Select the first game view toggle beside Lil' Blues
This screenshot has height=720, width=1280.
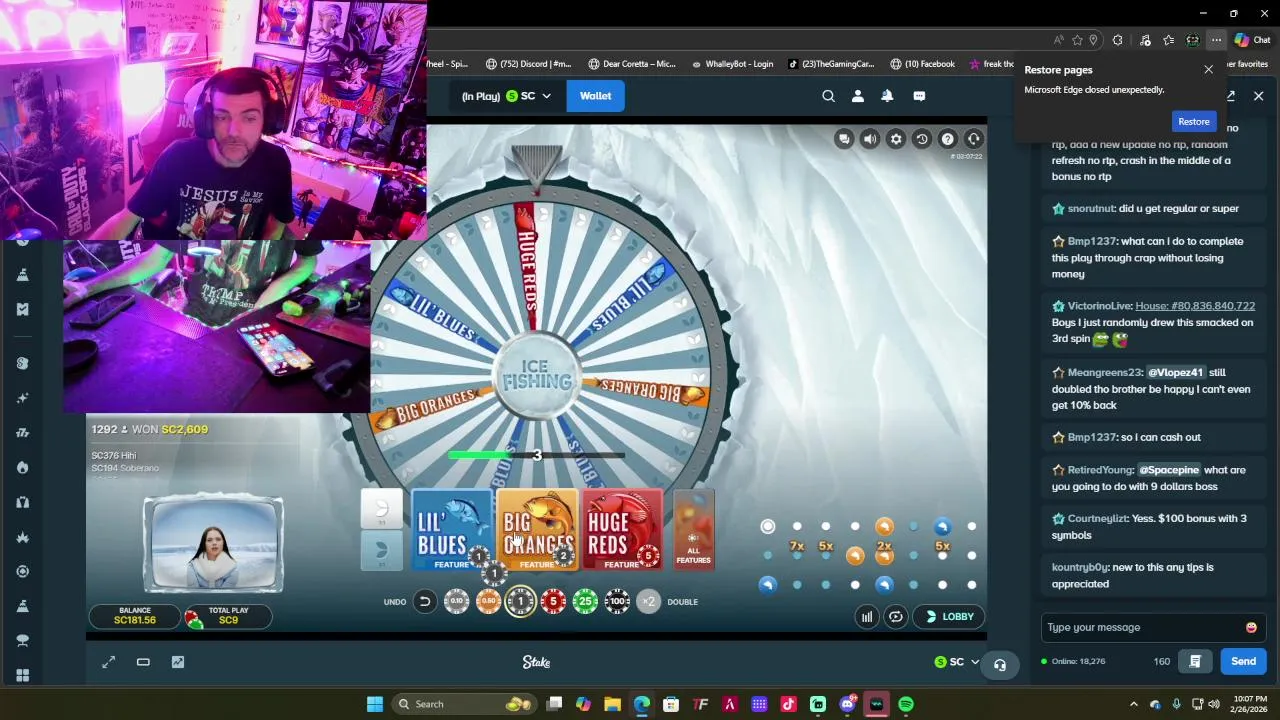pos(381,510)
